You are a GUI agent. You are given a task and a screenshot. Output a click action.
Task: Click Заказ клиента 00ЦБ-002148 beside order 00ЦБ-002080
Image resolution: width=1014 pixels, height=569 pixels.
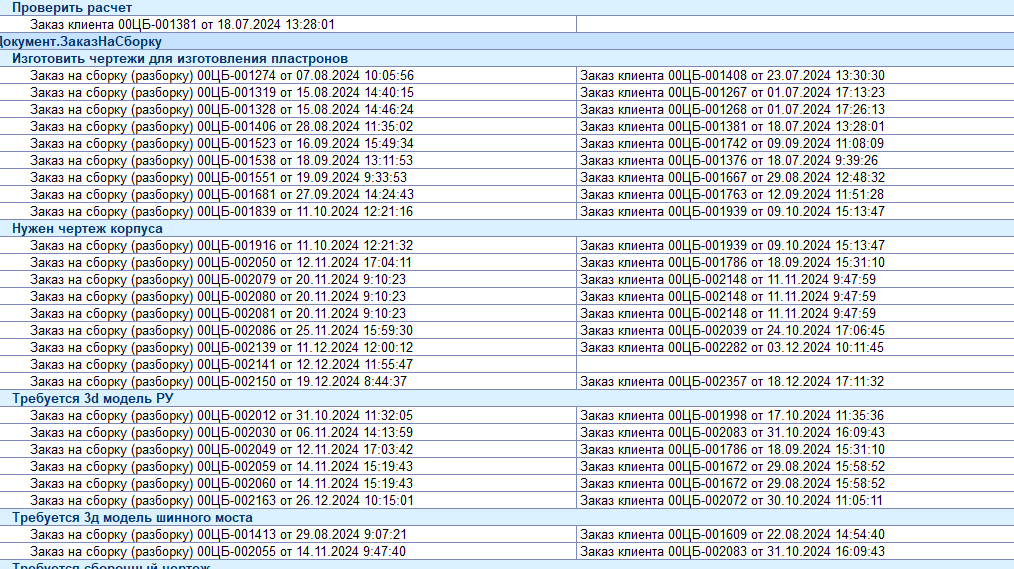728,297
